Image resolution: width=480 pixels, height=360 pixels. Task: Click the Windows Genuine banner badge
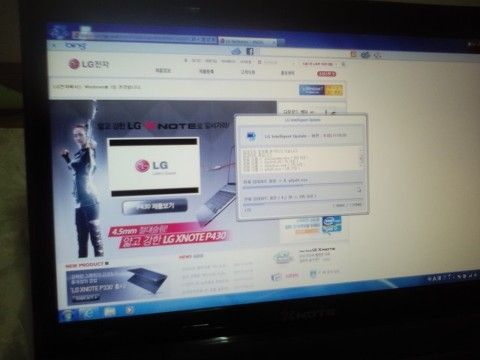321,90
